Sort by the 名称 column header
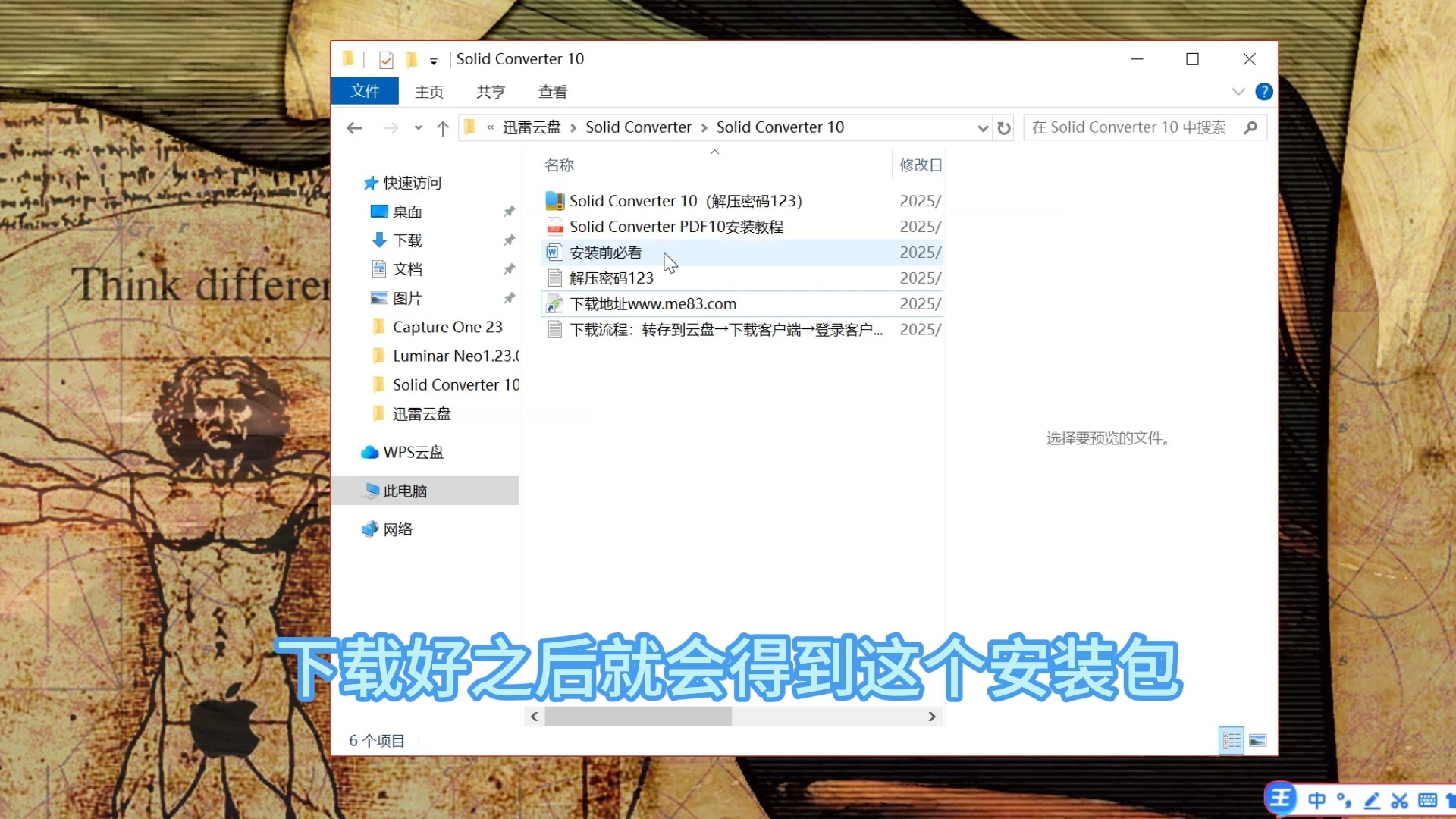The width and height of the screenshot is (1456, 819). point(560,165)
